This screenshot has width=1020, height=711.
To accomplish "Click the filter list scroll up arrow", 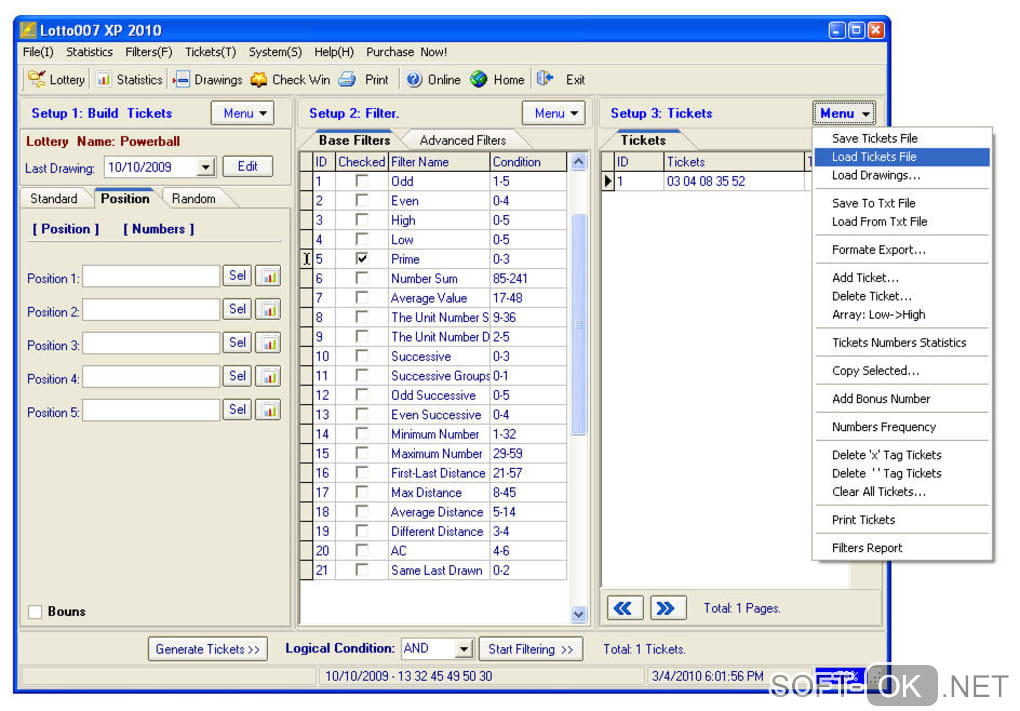I will pyautogui.click(x=578, y=162).
